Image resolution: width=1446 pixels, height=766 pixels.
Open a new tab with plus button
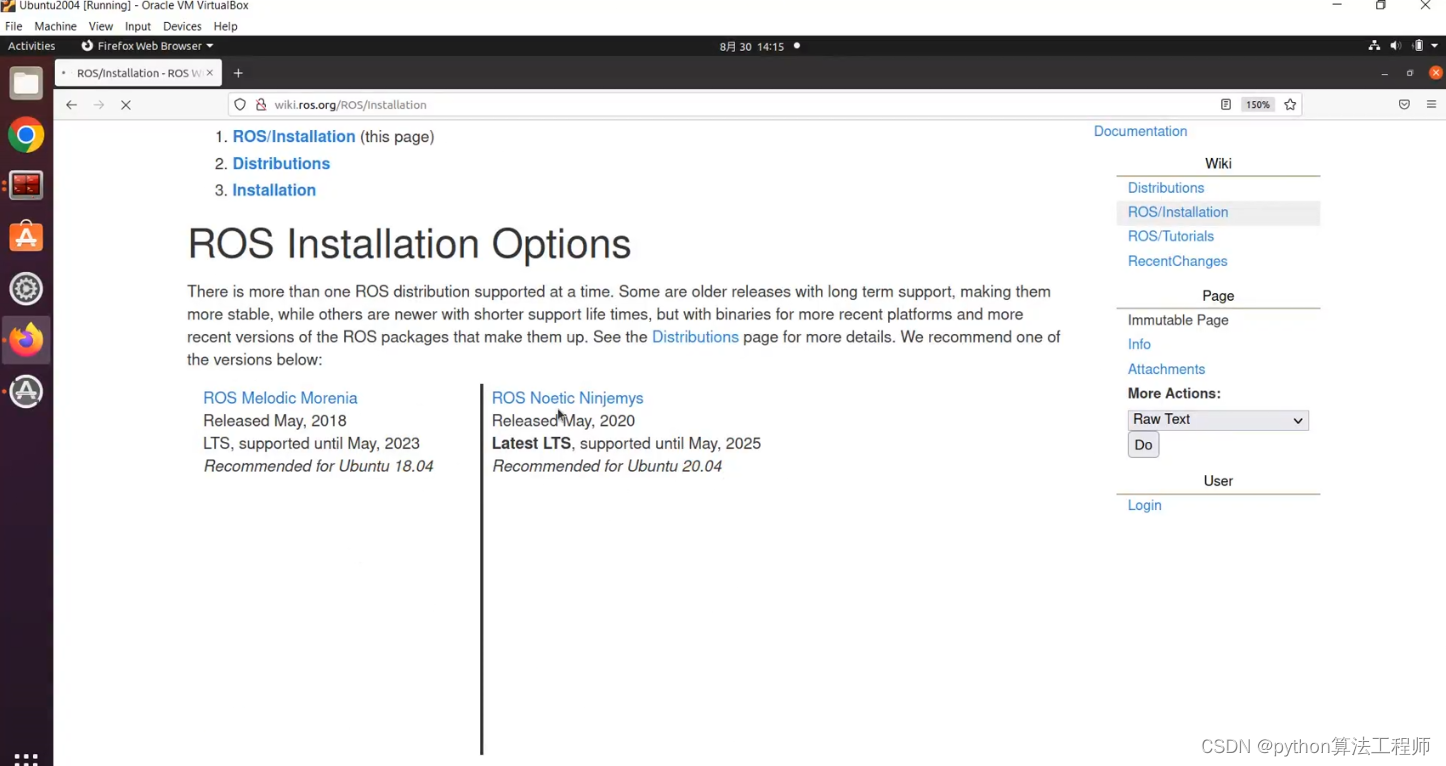(x=238, y=73)
